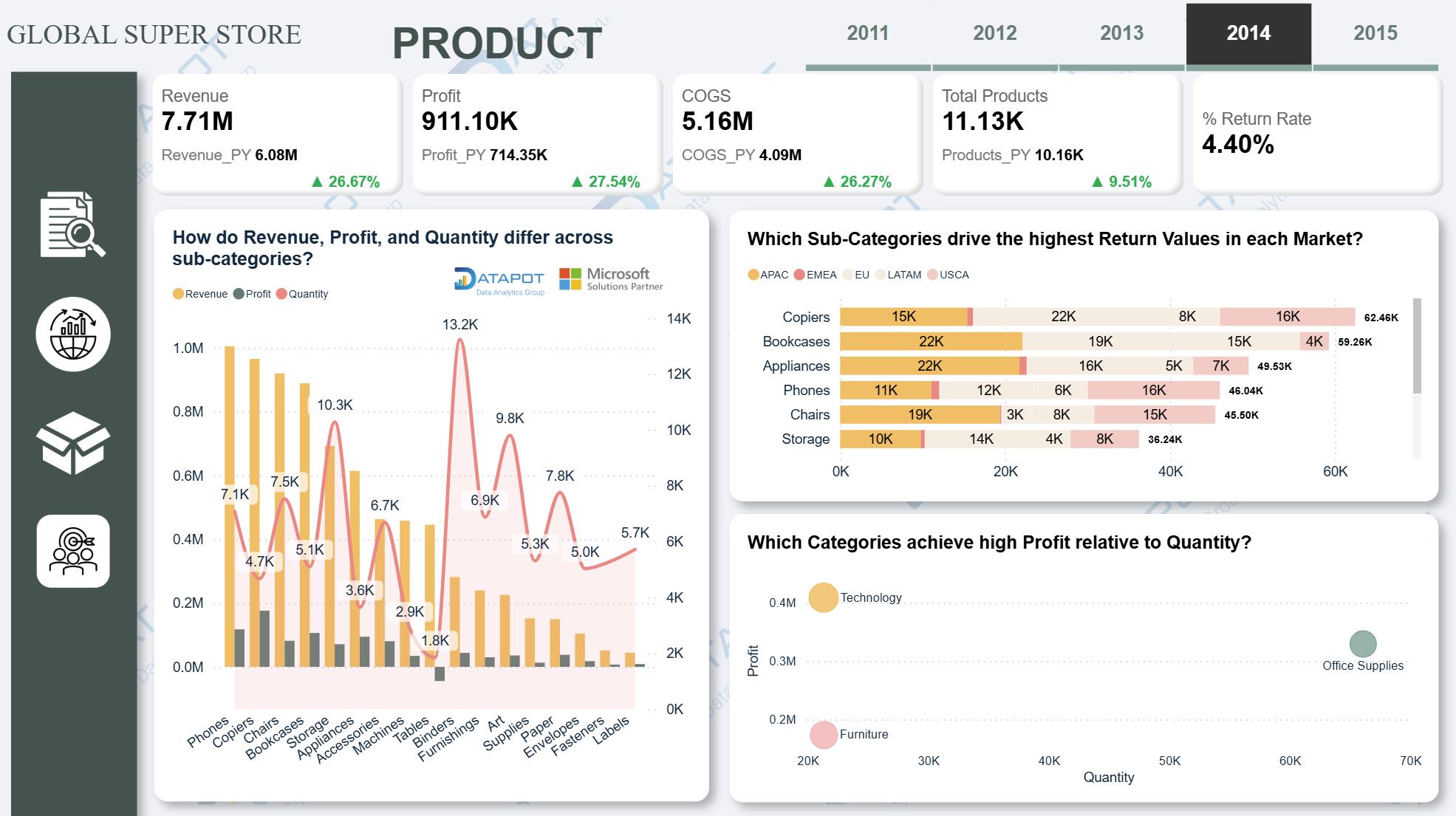Click the return values chart vertical scrollbar
The height and width of the screenshot is (816, 1456).
click(1417, 346)
